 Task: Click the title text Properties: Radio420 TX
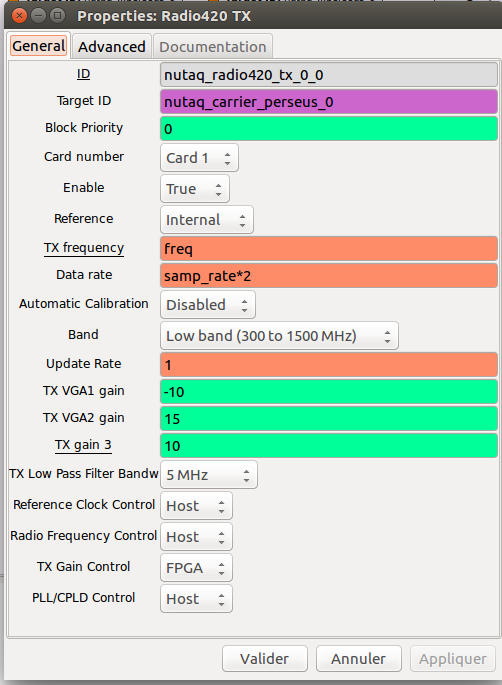tap(164, 16)
